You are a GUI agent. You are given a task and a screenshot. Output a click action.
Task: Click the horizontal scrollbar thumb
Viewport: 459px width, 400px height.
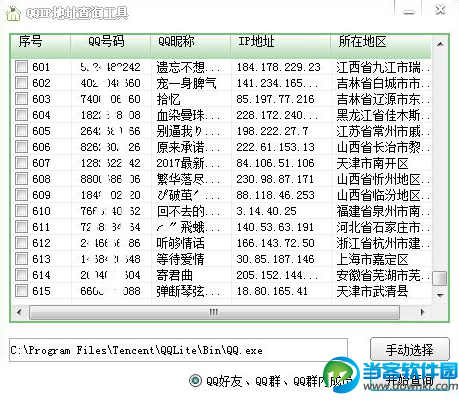tap(214, 312)
